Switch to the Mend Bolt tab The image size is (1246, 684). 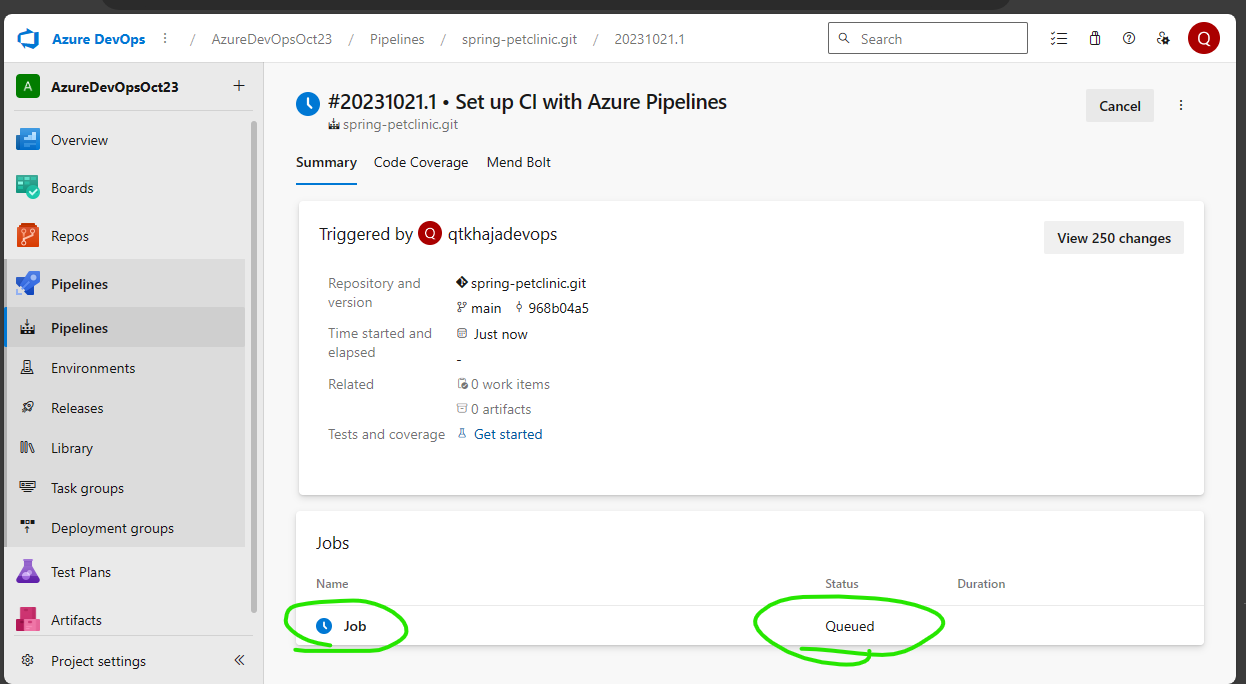click(519, 162)
